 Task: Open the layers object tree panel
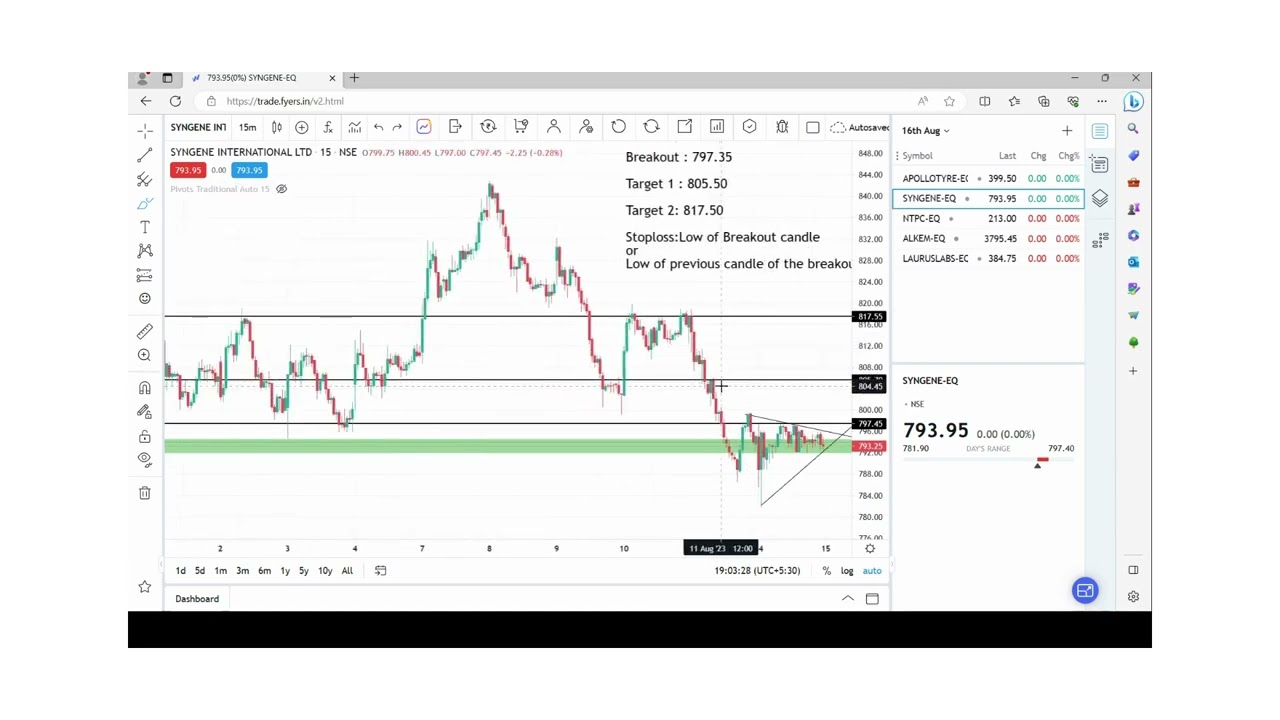[x=1100, y=198]
